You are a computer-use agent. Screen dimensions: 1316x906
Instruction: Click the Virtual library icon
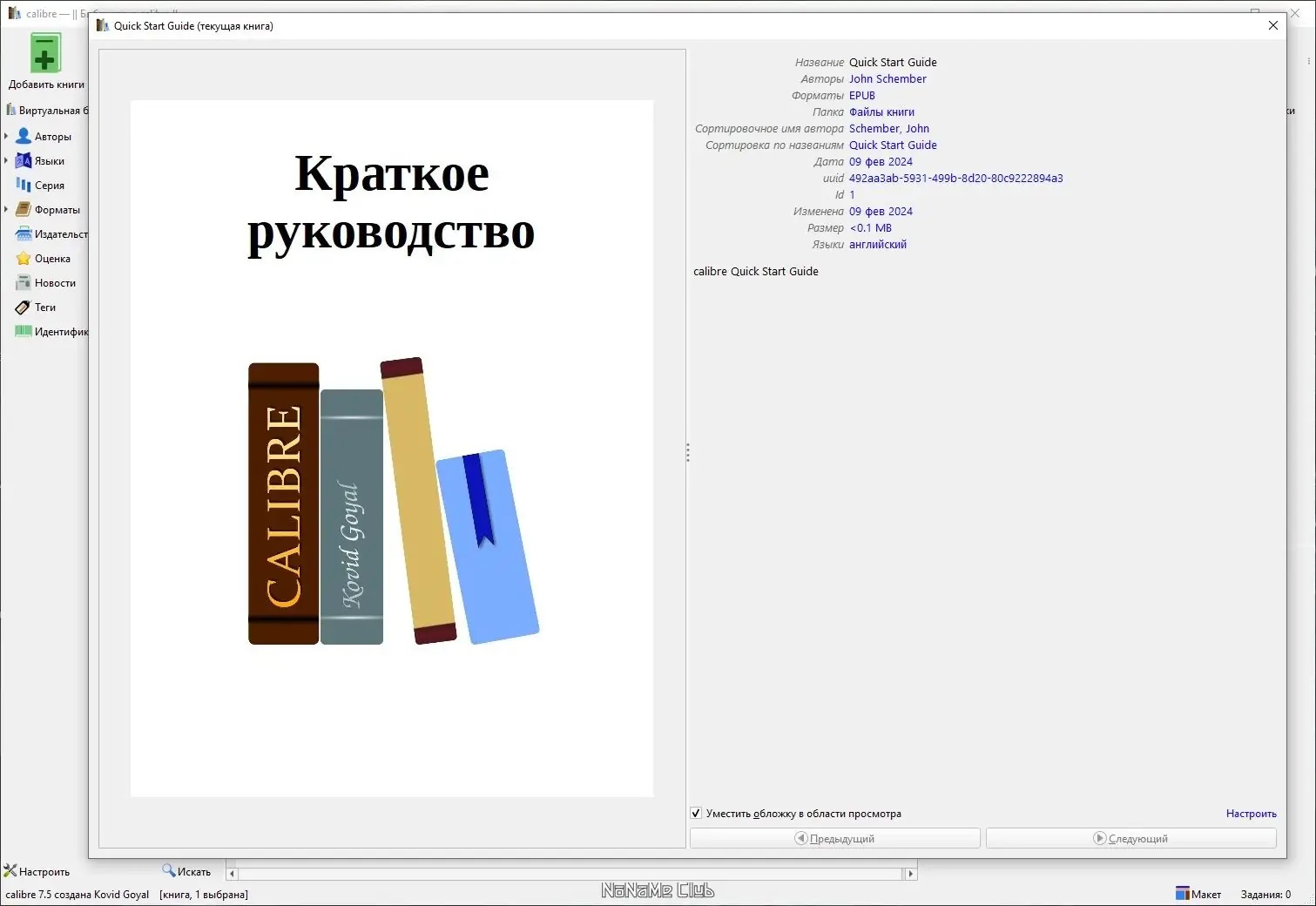[10, 110]
